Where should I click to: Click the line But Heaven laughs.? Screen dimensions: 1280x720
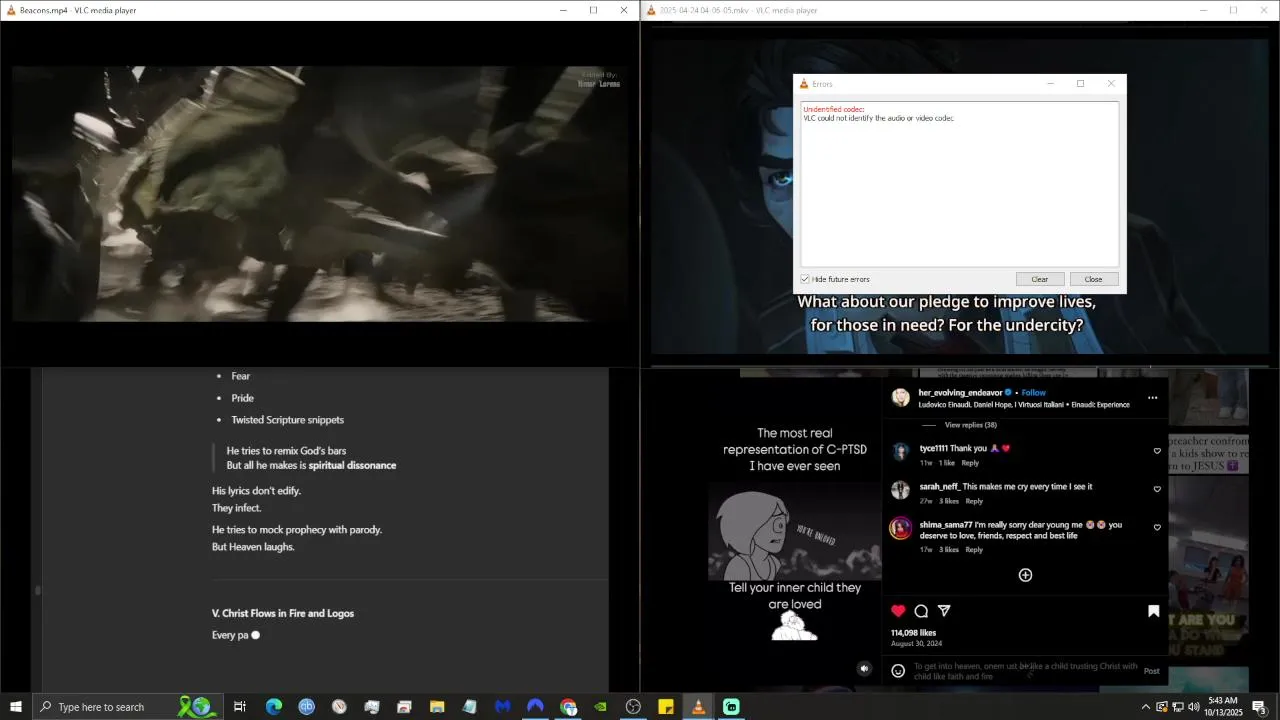coord(253,547)
